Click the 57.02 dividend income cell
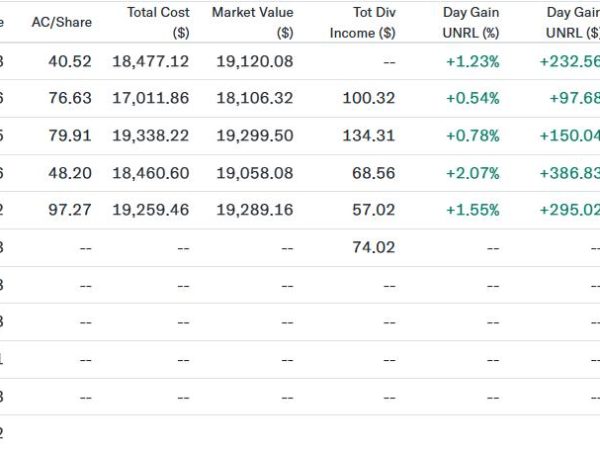 [373, 210]
